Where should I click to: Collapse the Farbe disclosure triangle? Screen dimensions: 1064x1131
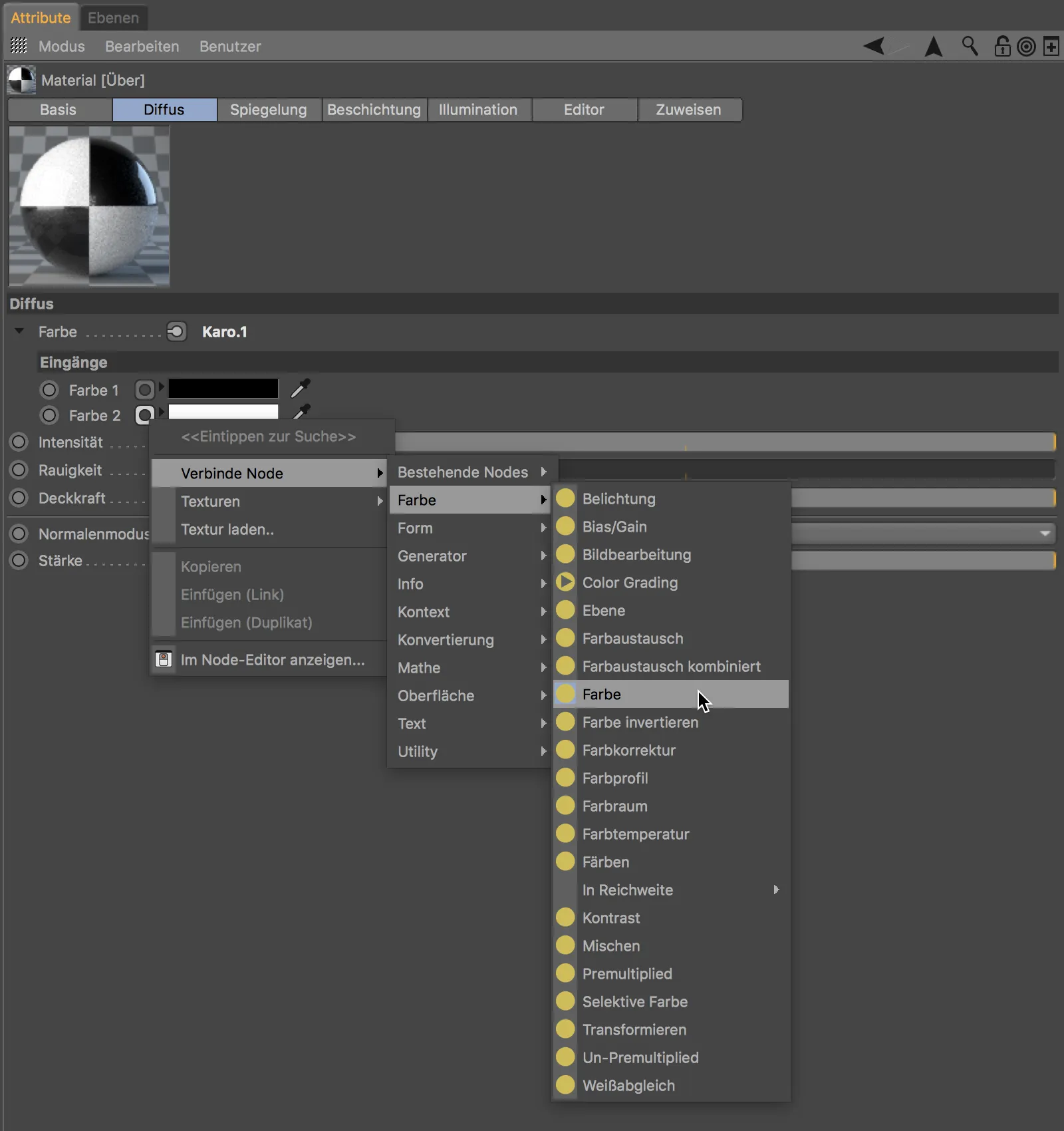19,331
